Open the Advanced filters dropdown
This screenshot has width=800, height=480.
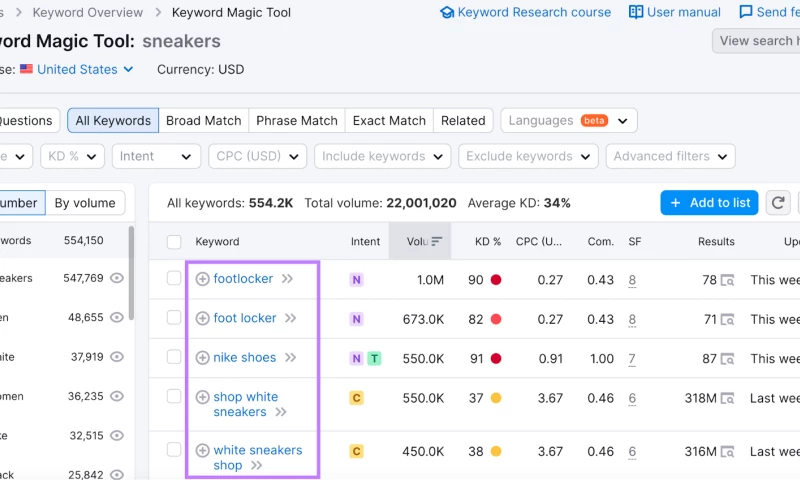pos(670,156)
